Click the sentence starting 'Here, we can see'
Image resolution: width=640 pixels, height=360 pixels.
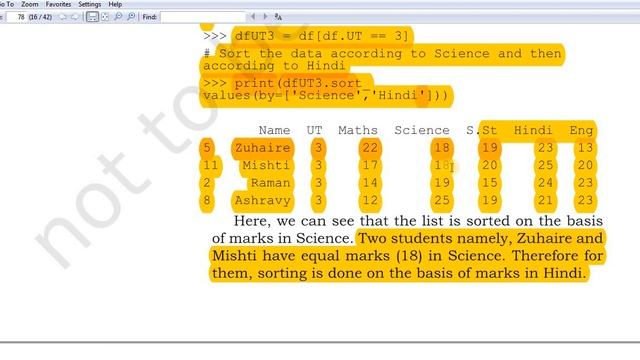418,221
